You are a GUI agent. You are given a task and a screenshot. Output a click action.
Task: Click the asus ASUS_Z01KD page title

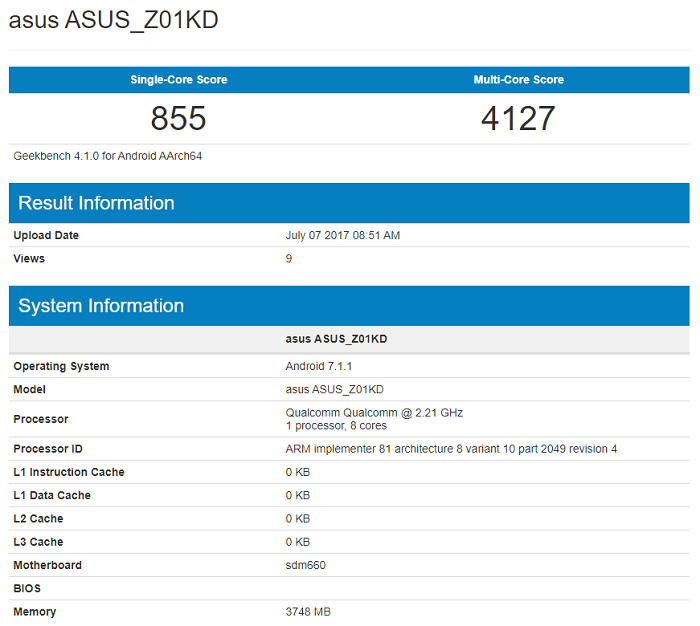tap(113, 20)
